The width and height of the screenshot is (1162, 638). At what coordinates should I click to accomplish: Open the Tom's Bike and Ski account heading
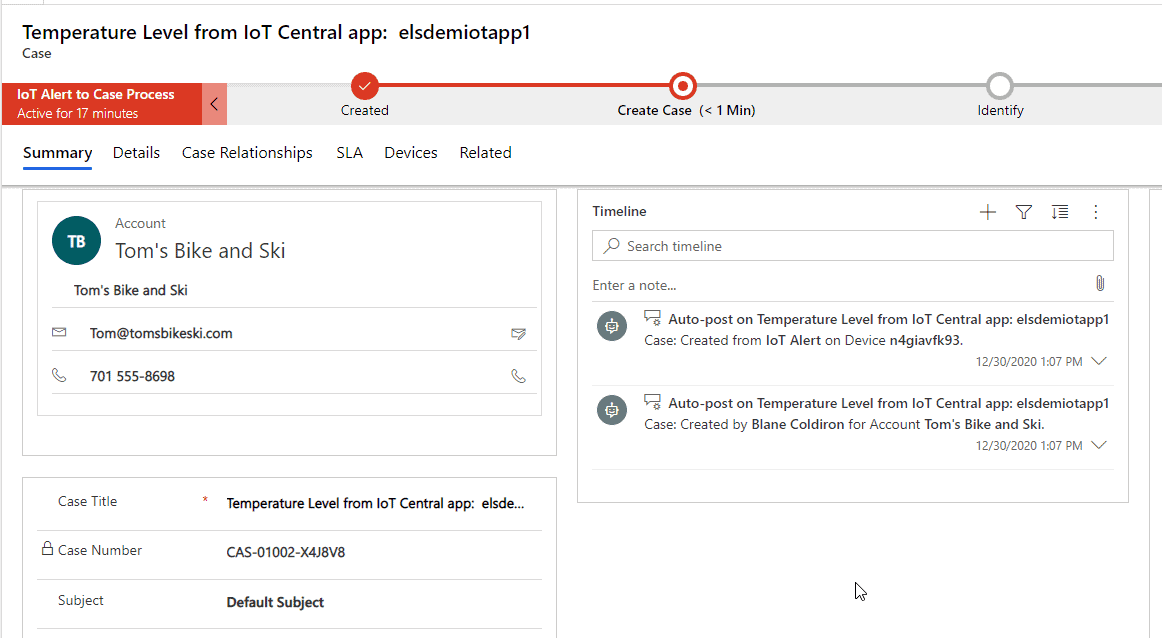coord(200,250)
